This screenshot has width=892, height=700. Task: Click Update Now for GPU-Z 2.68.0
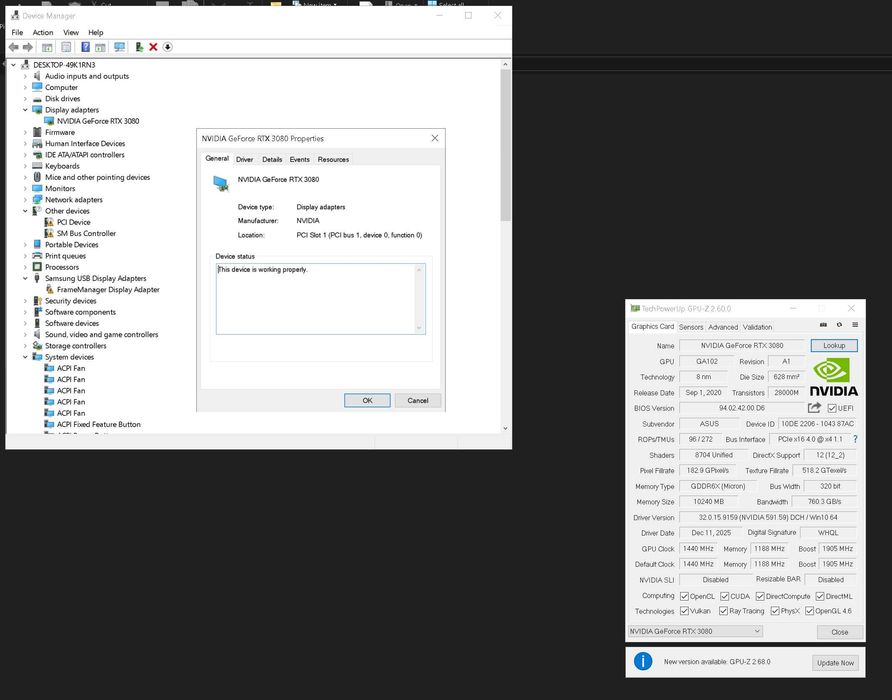[x=835, y=663]
